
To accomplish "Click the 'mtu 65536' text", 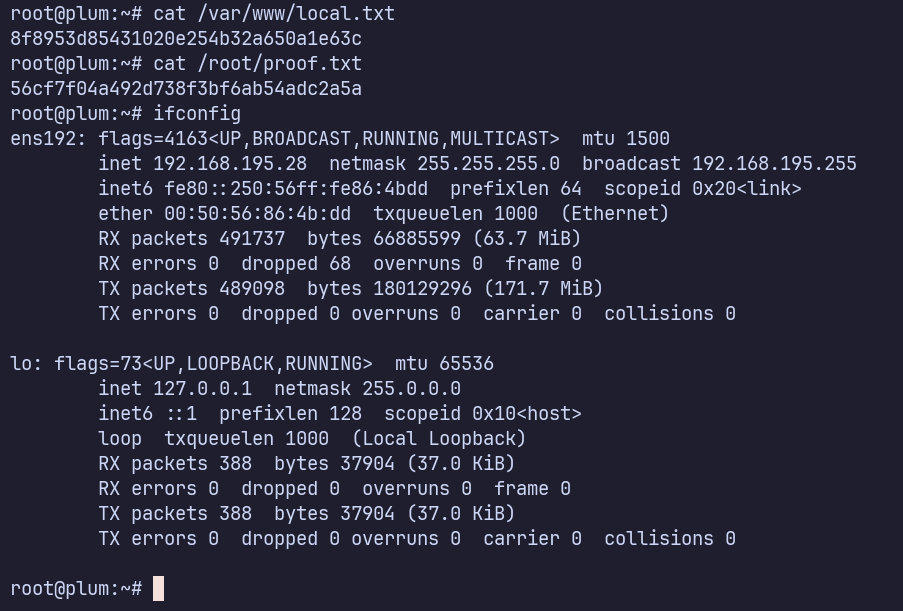I will pyautogui.click(x=444, y=364).
